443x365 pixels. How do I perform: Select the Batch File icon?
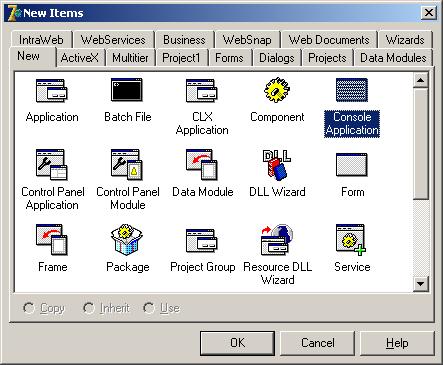click(x=127, y=90)
